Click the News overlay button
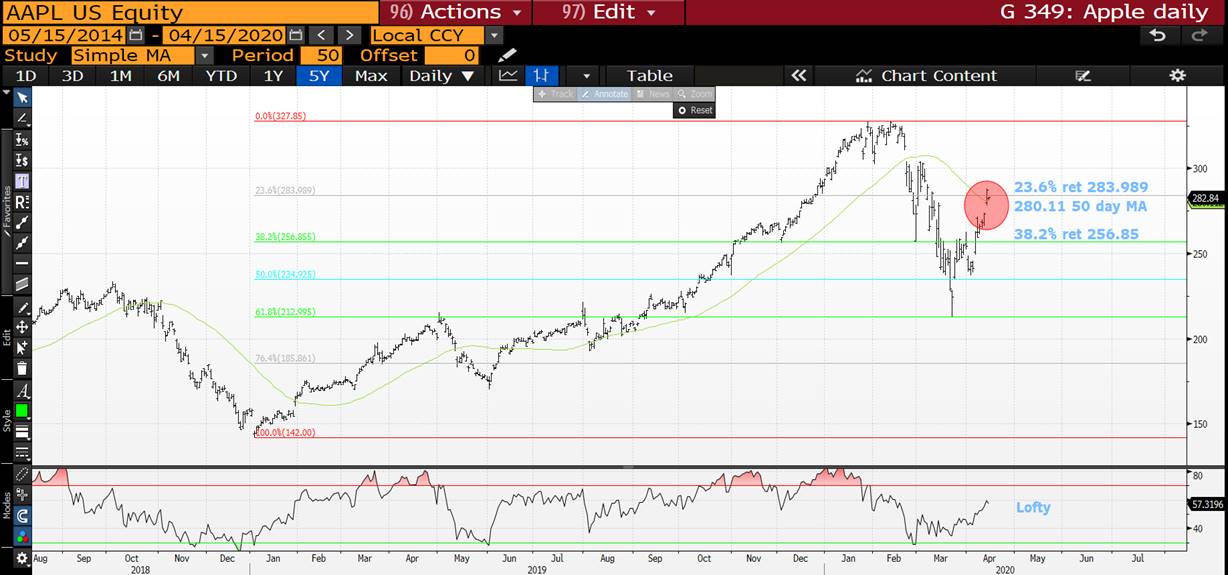Image resolution: width=1228 pixels, height=575 pixels. point(652,94)
